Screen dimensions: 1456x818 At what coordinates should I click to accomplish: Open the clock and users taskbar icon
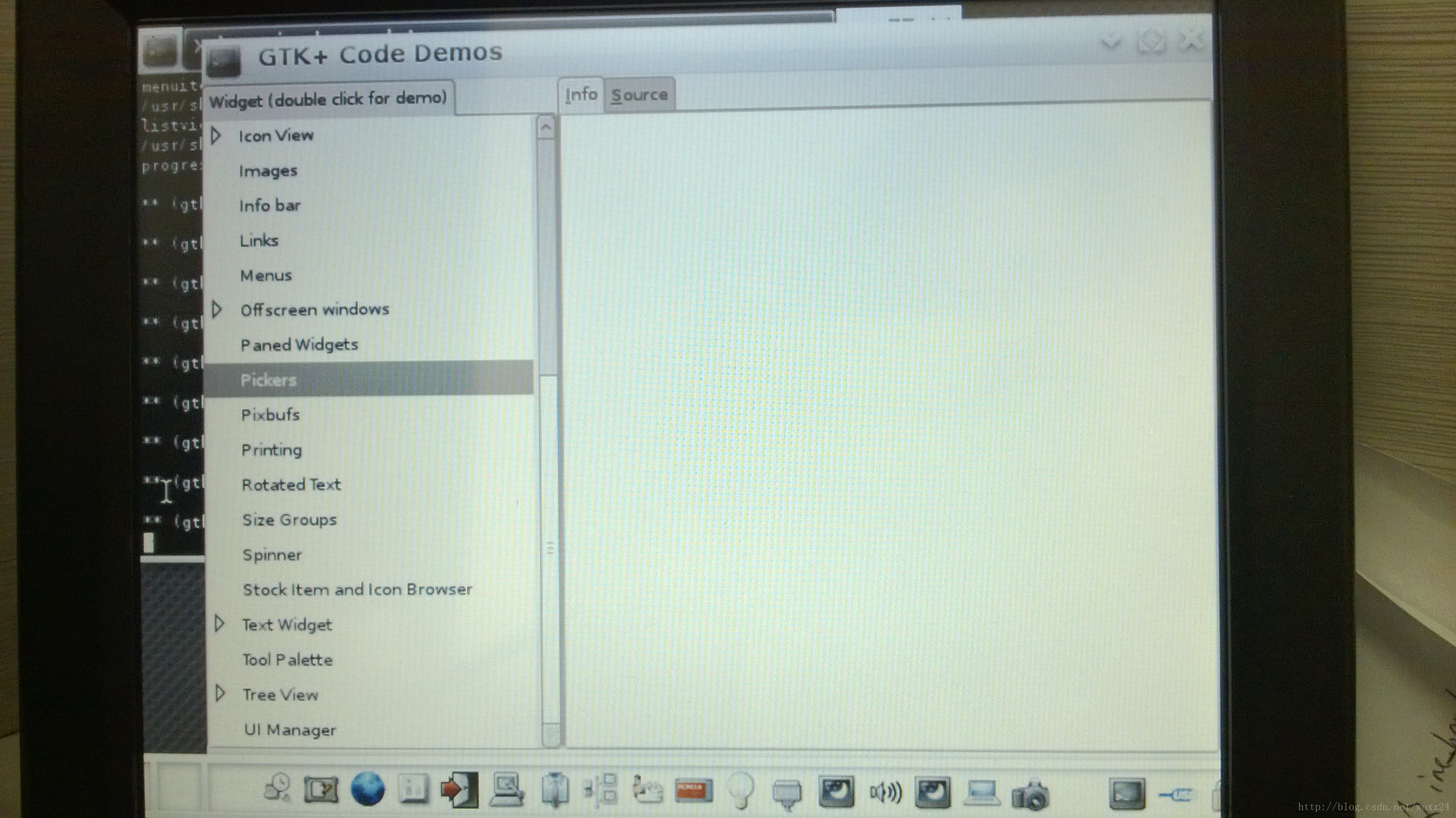tap(278, 788)
